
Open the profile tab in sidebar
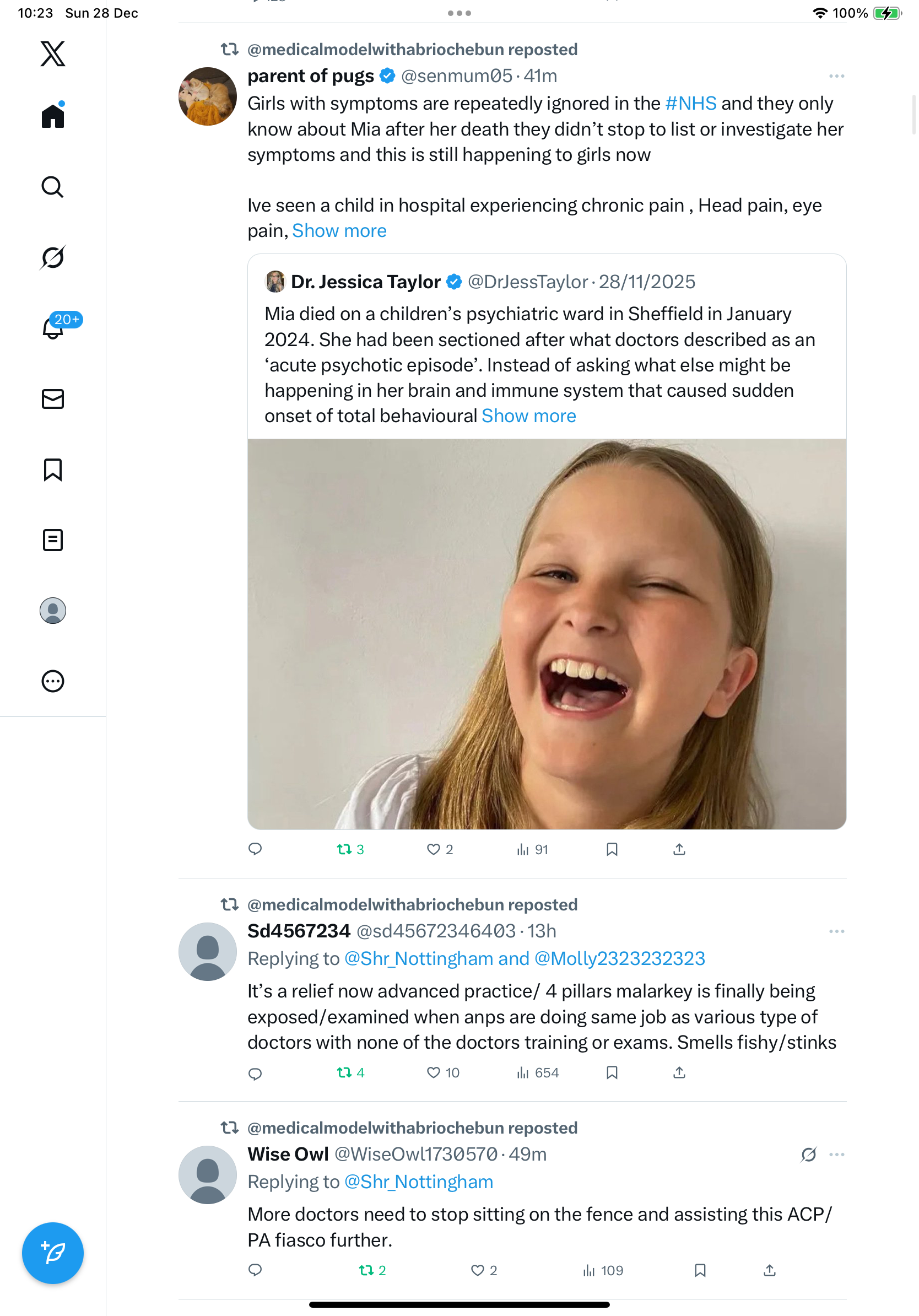(x=53, y=611)
